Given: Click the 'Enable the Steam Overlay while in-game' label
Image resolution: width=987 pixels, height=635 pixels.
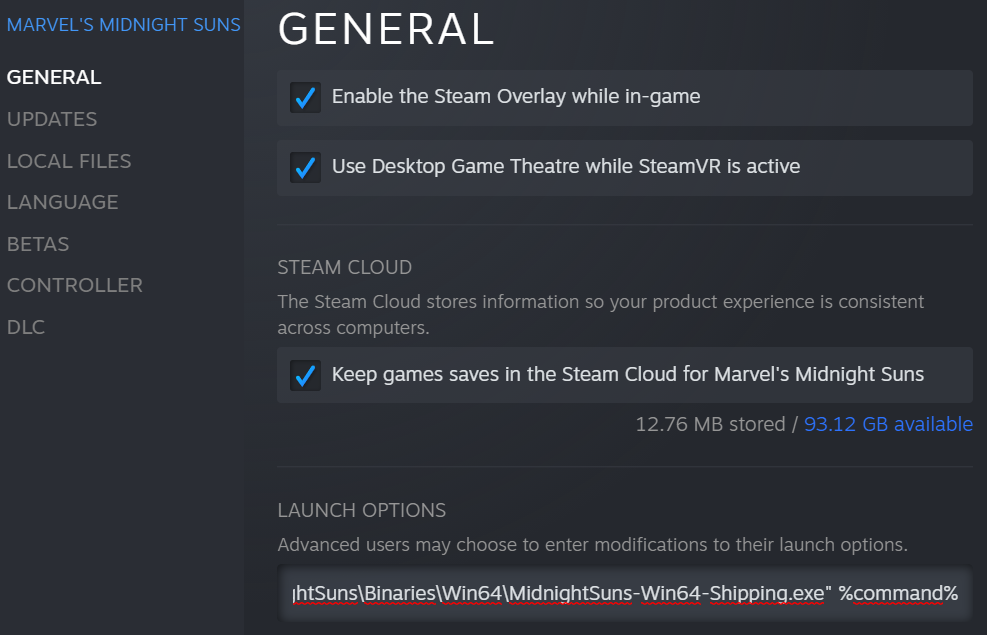Looking at the screenshot, I should (516, 97).
